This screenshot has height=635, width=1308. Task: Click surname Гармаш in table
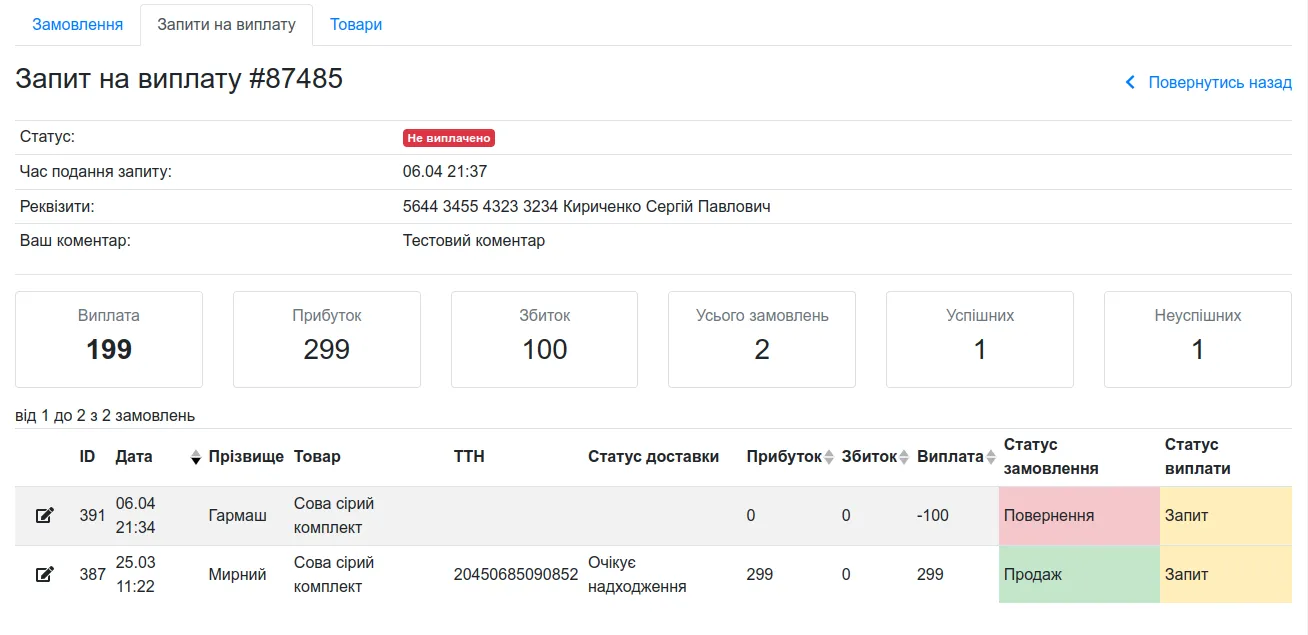pyautogui.click(x=238, y=516)
